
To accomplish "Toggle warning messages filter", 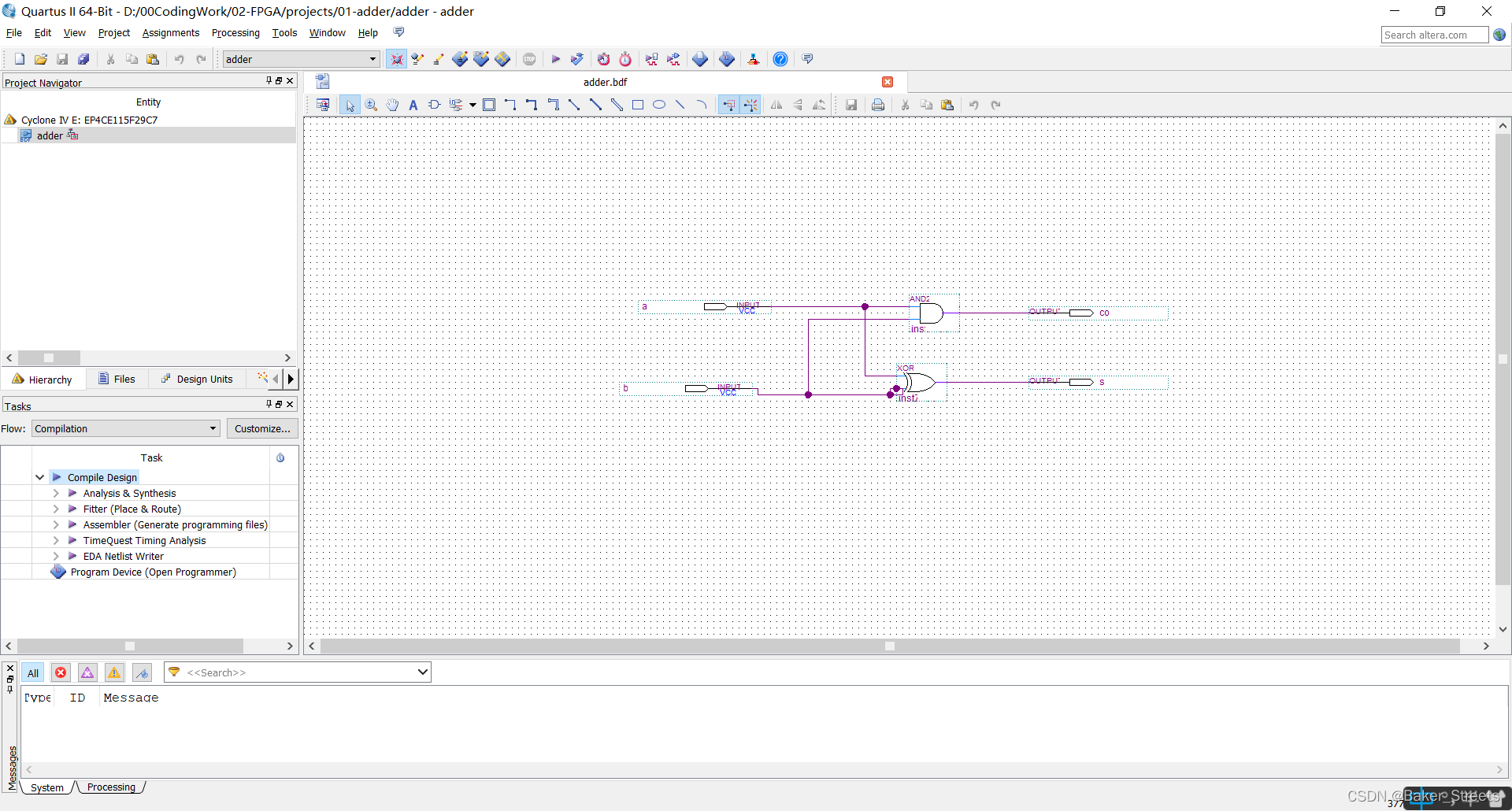I will (114, 672).
